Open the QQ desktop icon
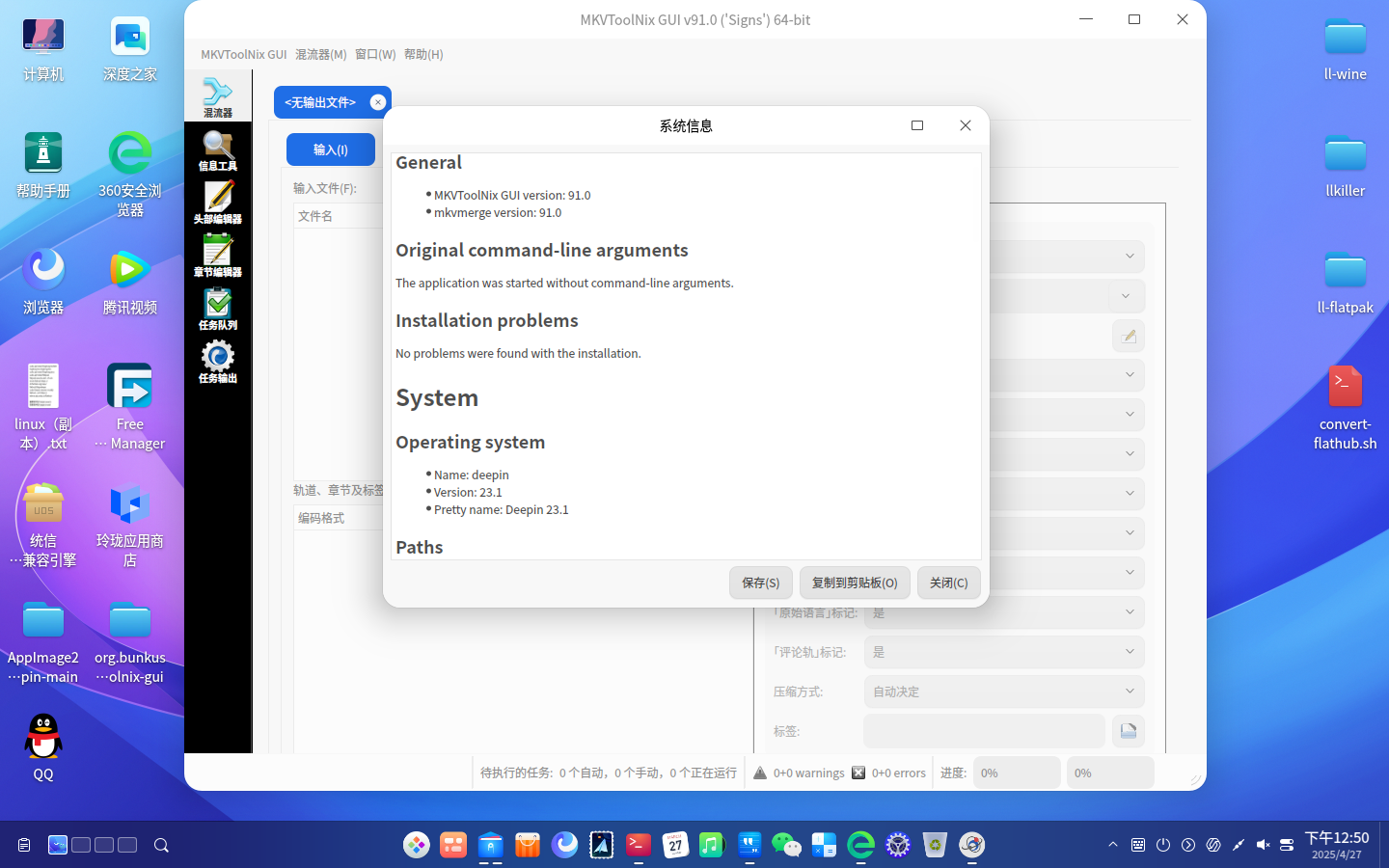This screenshot has width=1389, height=868. coord(43,747)
